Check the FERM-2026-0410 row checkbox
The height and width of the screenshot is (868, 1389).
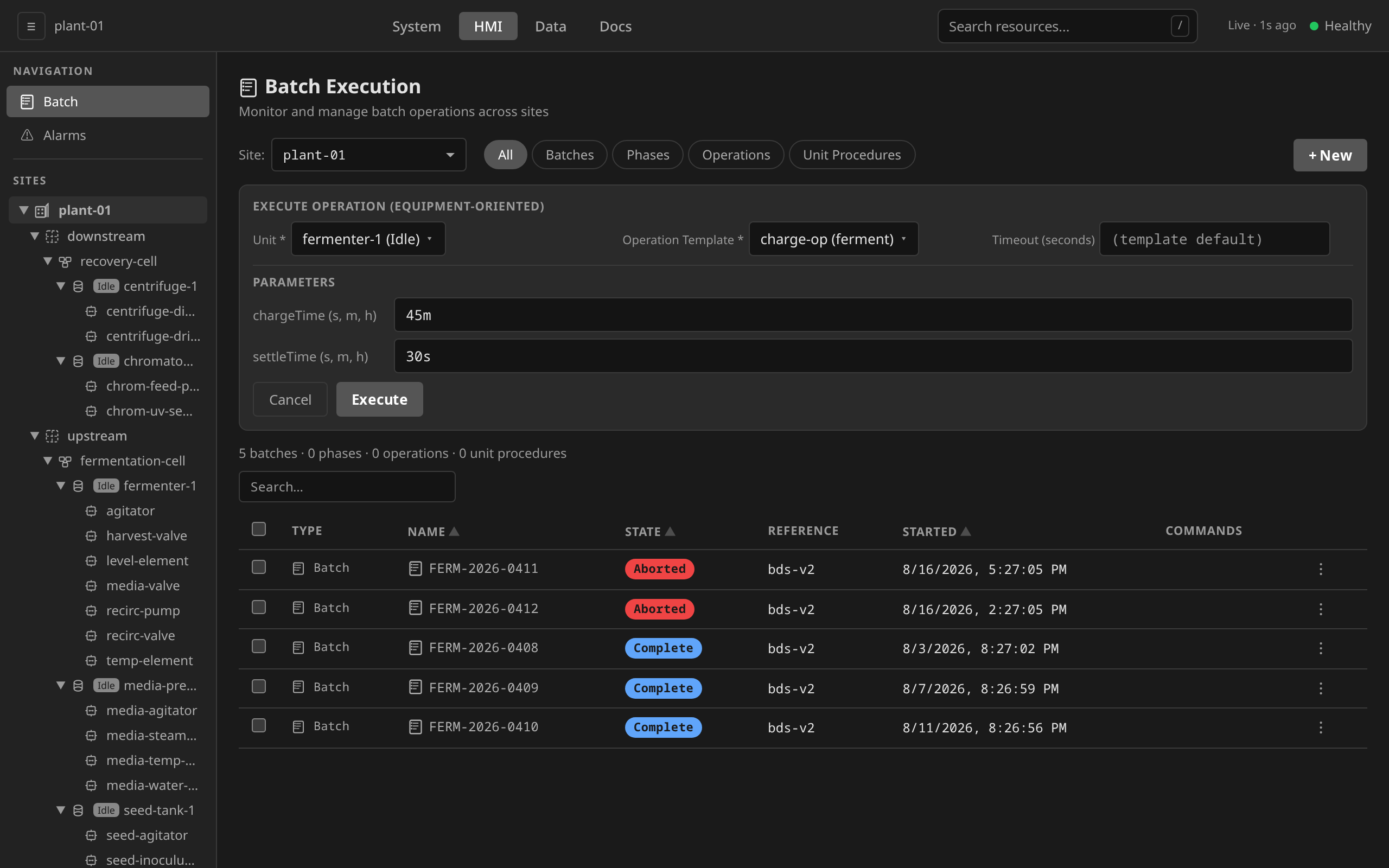coord(259,726)
